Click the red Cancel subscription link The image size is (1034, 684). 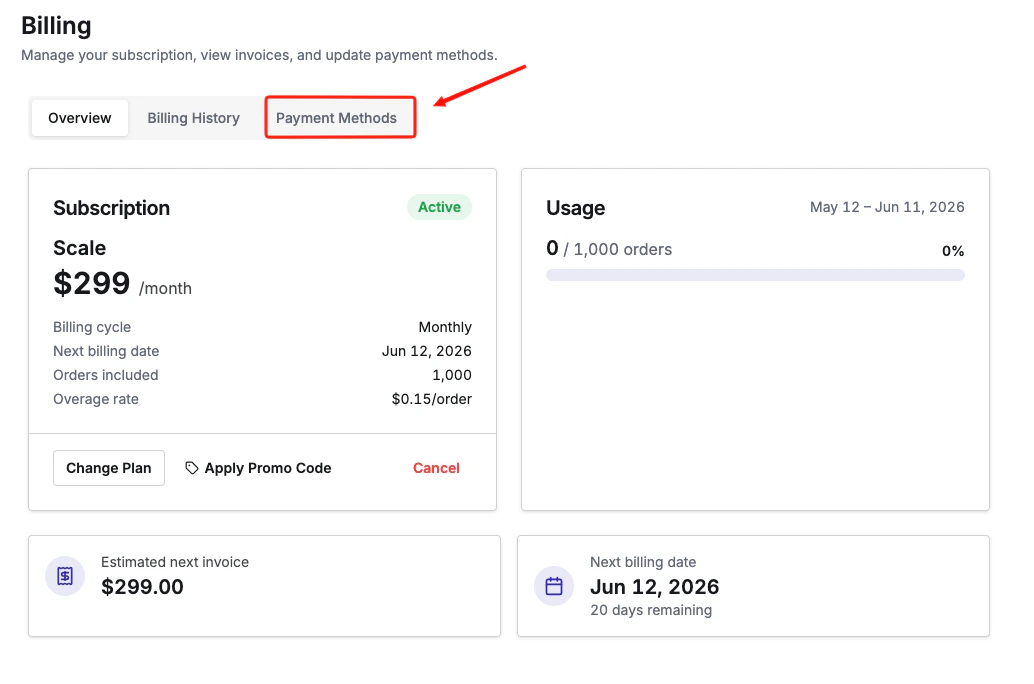pyautogui.click(x=436, y=468)
